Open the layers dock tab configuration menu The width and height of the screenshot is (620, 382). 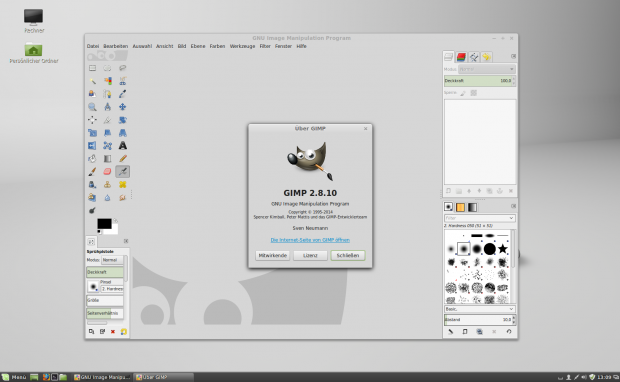[513, 57]
